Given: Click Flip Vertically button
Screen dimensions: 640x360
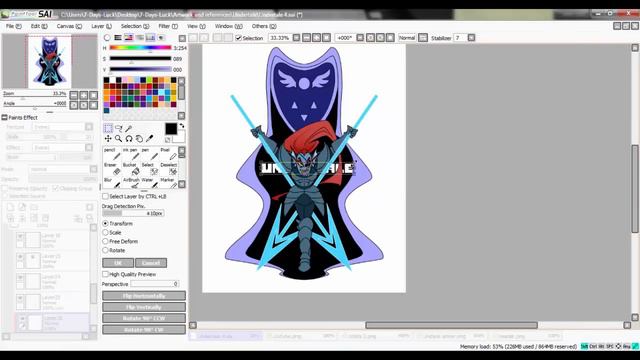Looking at the screenshot, I should tap(144, 307).
